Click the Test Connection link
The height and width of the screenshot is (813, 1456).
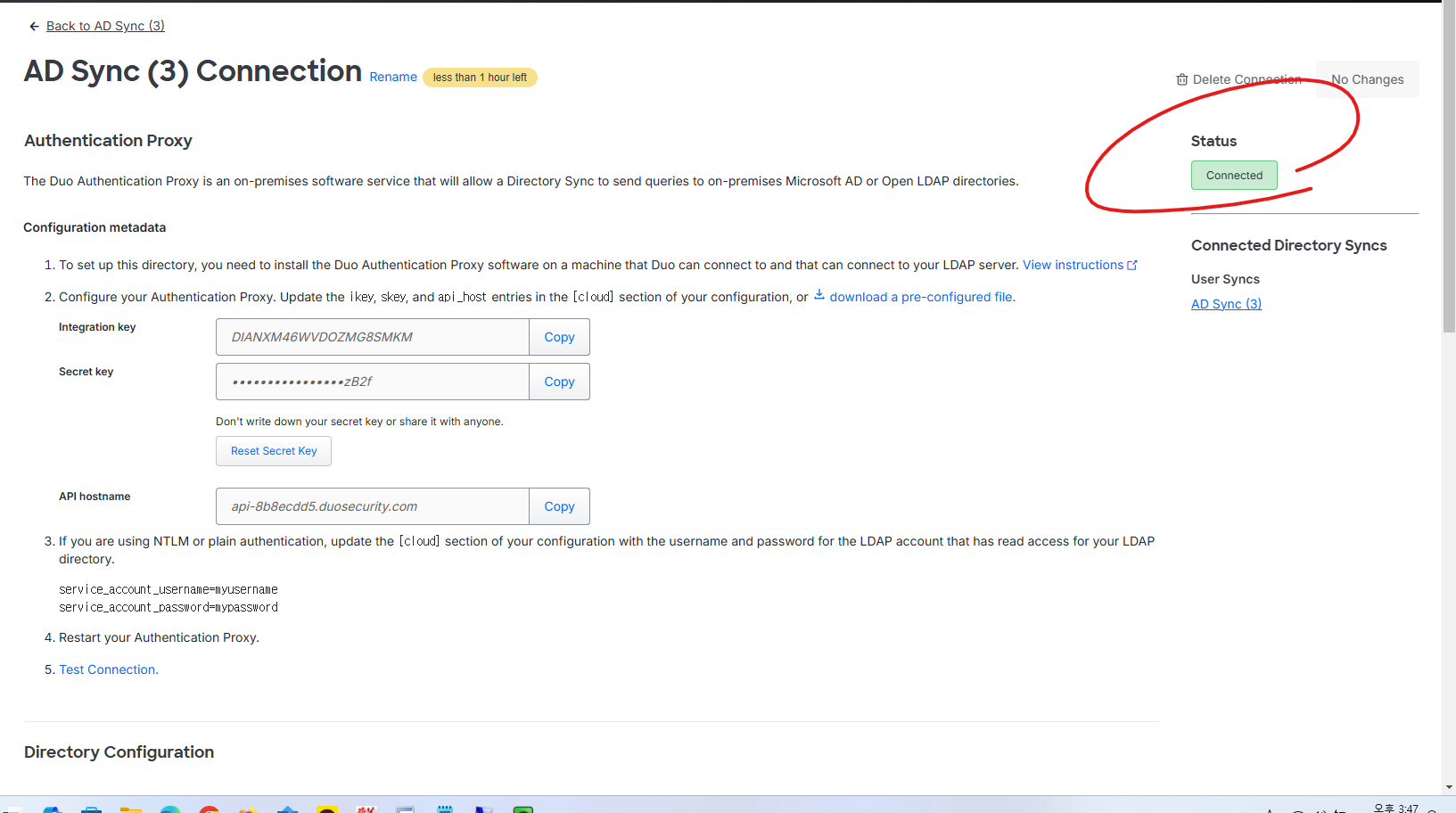pos(109,669)
